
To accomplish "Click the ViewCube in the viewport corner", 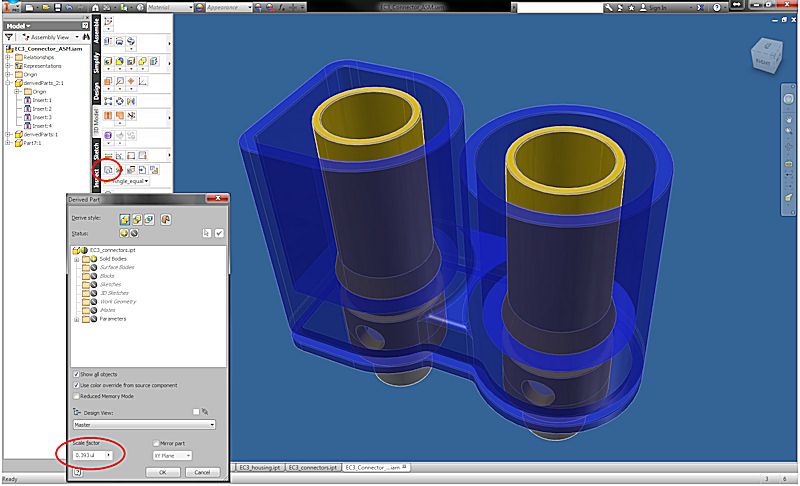I will pyautogui.click(x=766, y=55).
